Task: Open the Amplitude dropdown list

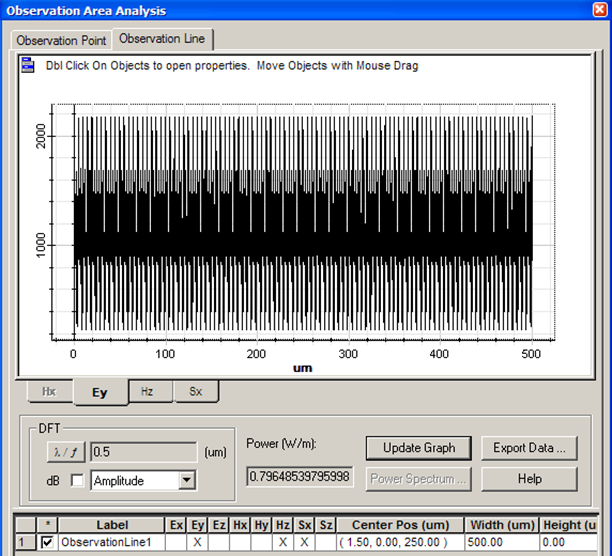Action: click(x=187, y=480)
